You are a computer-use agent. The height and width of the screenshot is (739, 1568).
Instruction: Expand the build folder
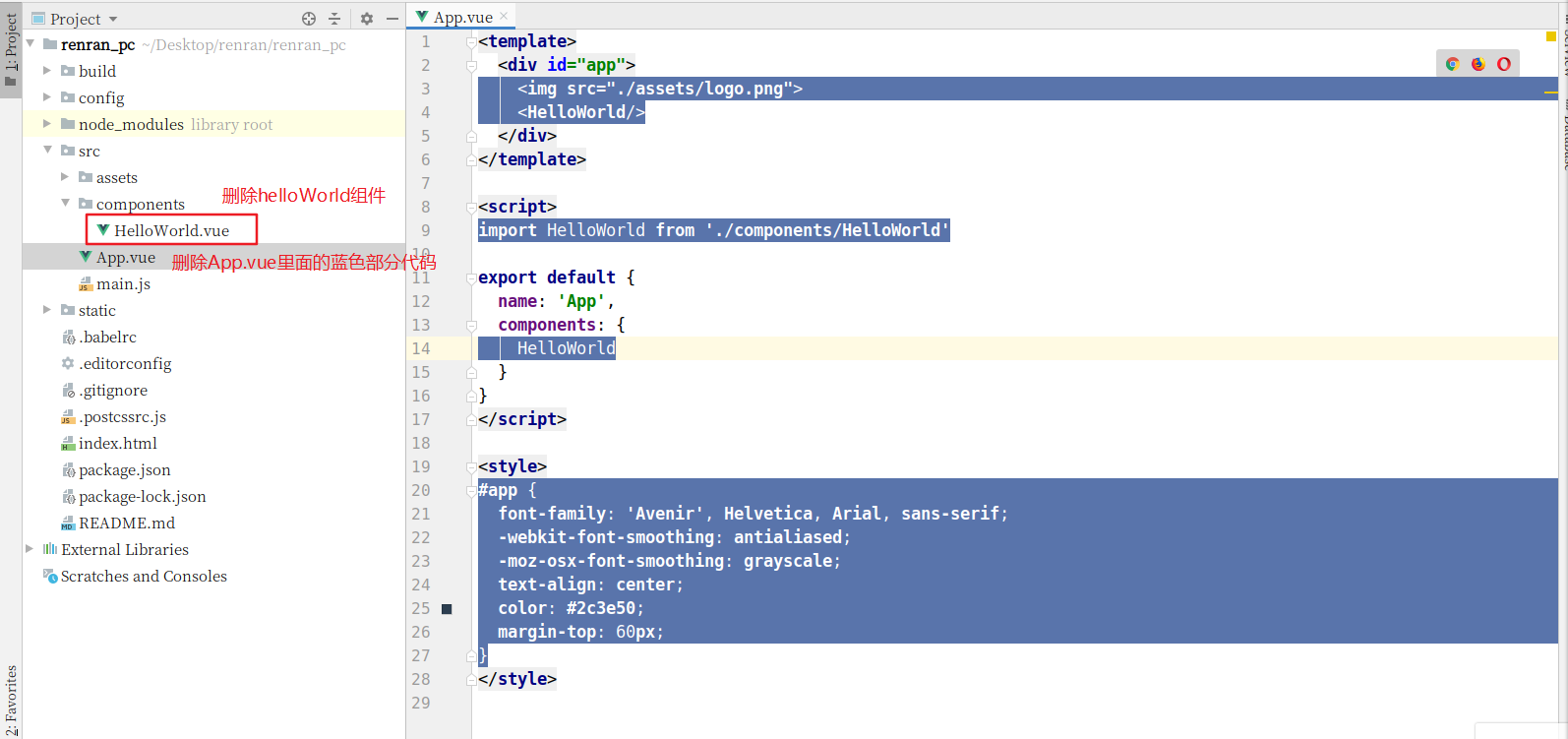point(47,71)
